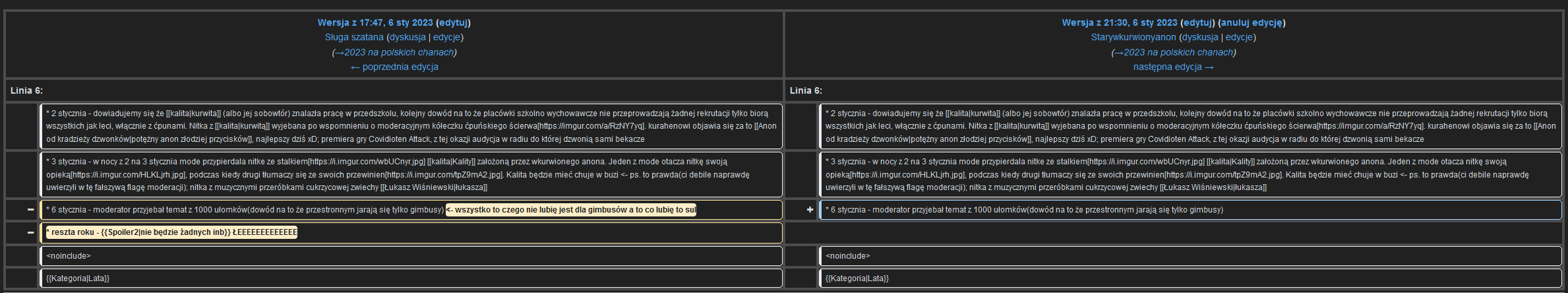Click the right 6 stycznia moderator line

click(1190, 210)
